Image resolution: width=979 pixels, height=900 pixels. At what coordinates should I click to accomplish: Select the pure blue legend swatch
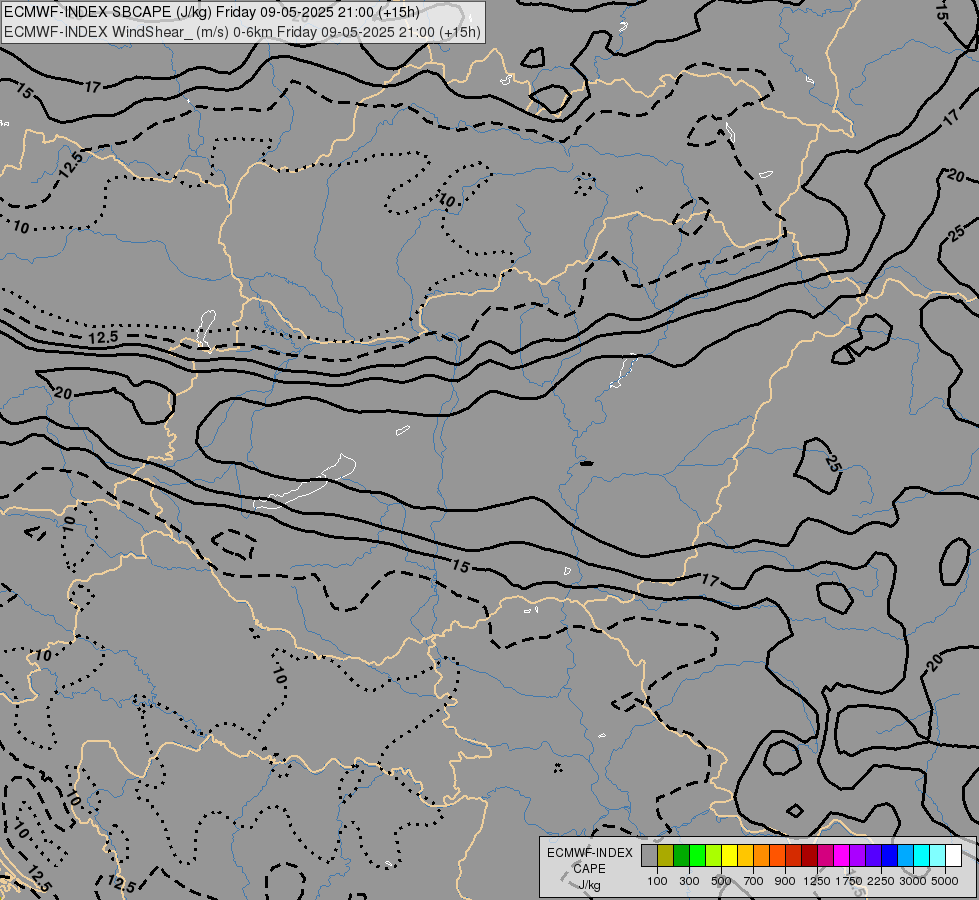890,855
